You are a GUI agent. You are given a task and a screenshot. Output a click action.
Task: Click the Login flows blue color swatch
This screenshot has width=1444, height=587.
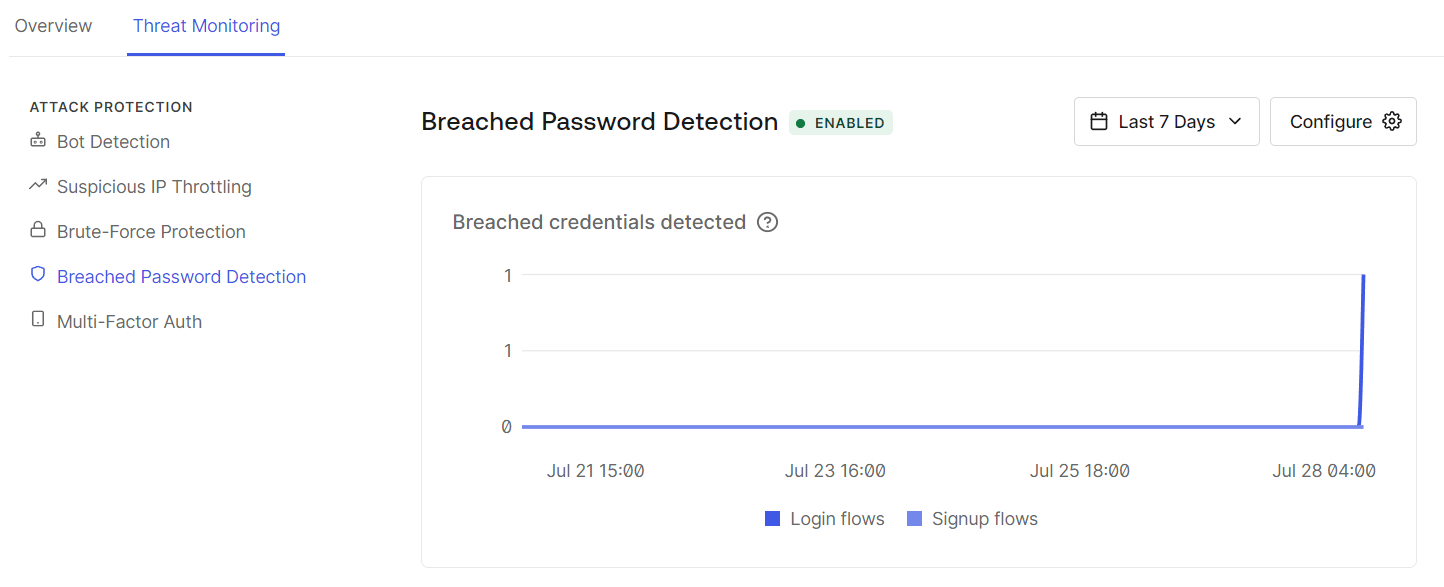(772, 519)
